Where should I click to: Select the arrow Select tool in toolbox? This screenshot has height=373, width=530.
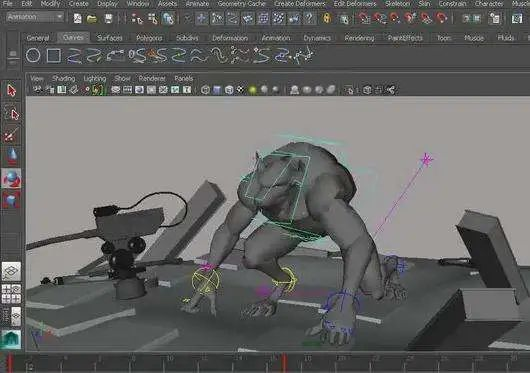pos(11,91)
